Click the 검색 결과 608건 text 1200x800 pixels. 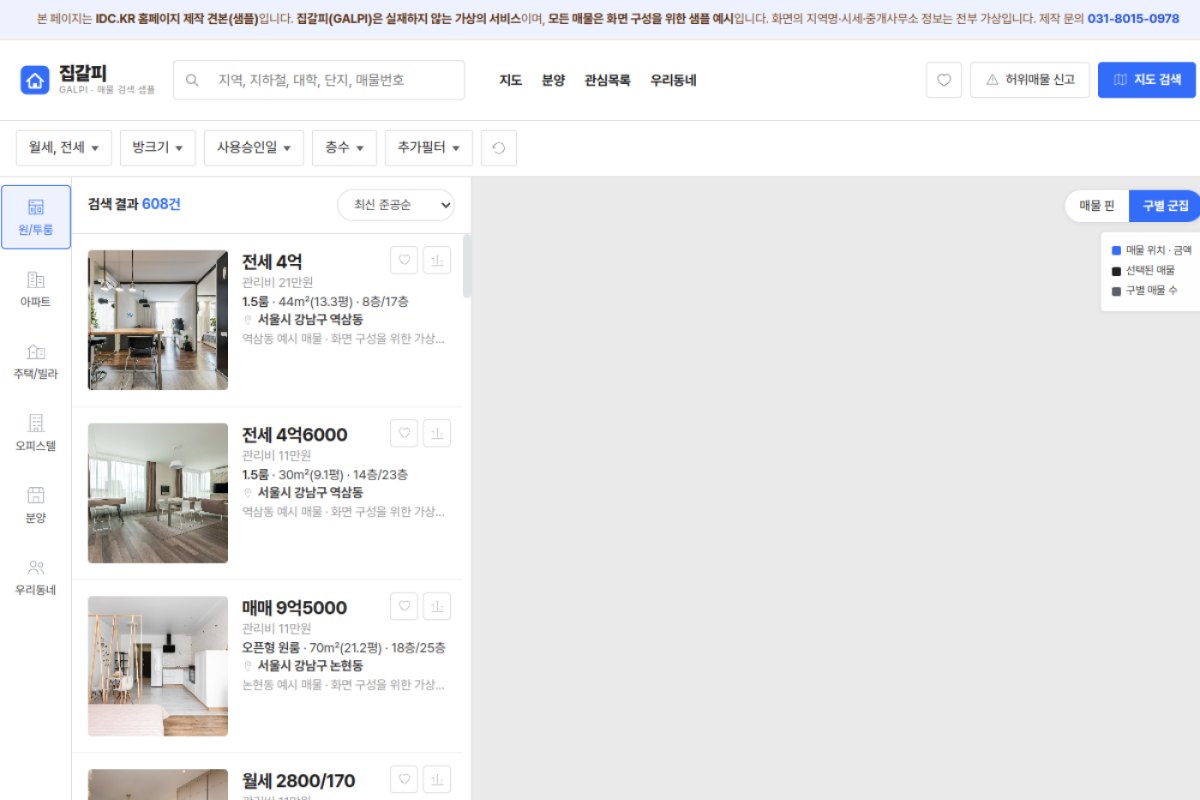134,204
